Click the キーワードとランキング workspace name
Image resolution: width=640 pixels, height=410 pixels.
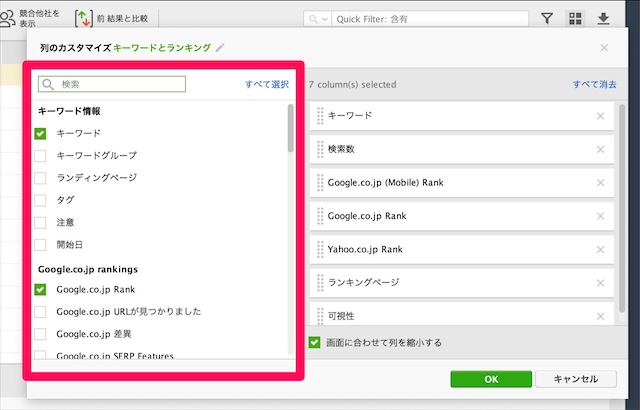(x=162, y=48)
